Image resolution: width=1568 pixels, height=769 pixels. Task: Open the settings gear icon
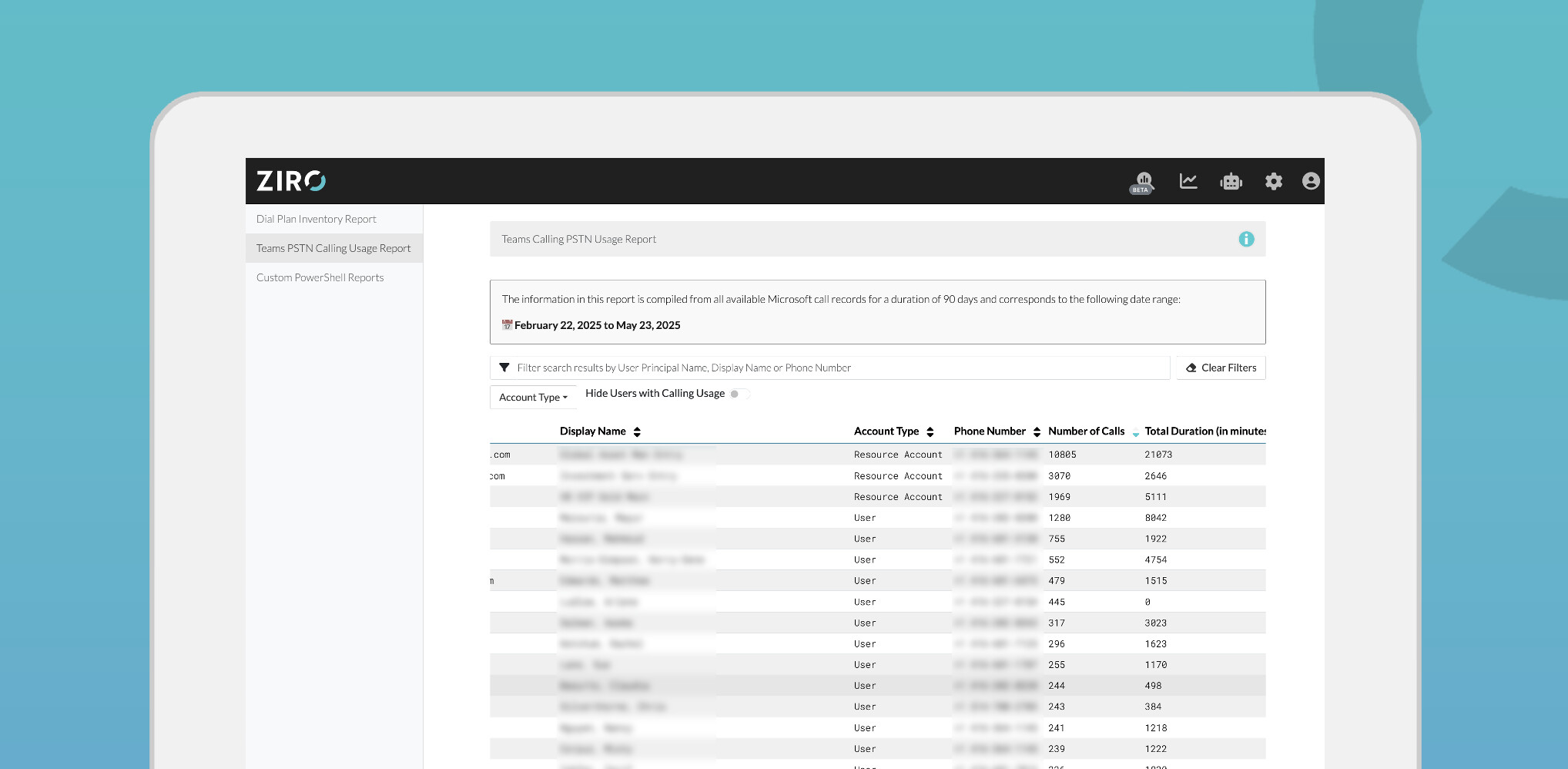pos(1274,181)
